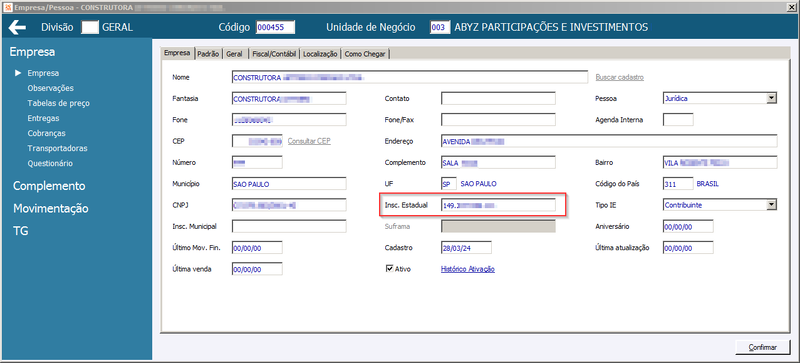Viewport: 800px width, 363px height.
Task: Click the ABYZ PARTICIPAÇÕES E INVESTIMENTOS text
Action: pos(551,28)
